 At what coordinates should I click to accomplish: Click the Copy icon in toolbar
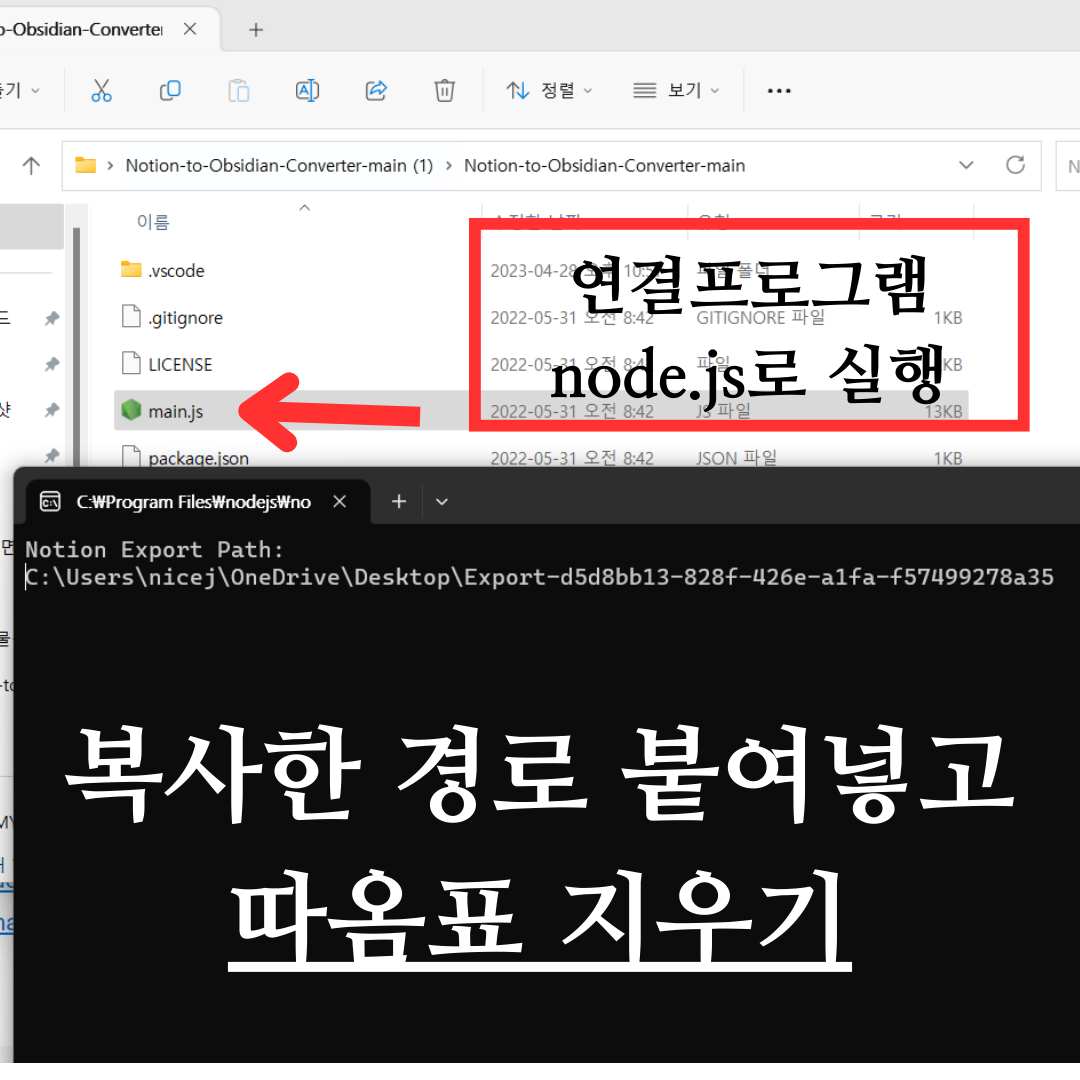click(x=170, y=90)
